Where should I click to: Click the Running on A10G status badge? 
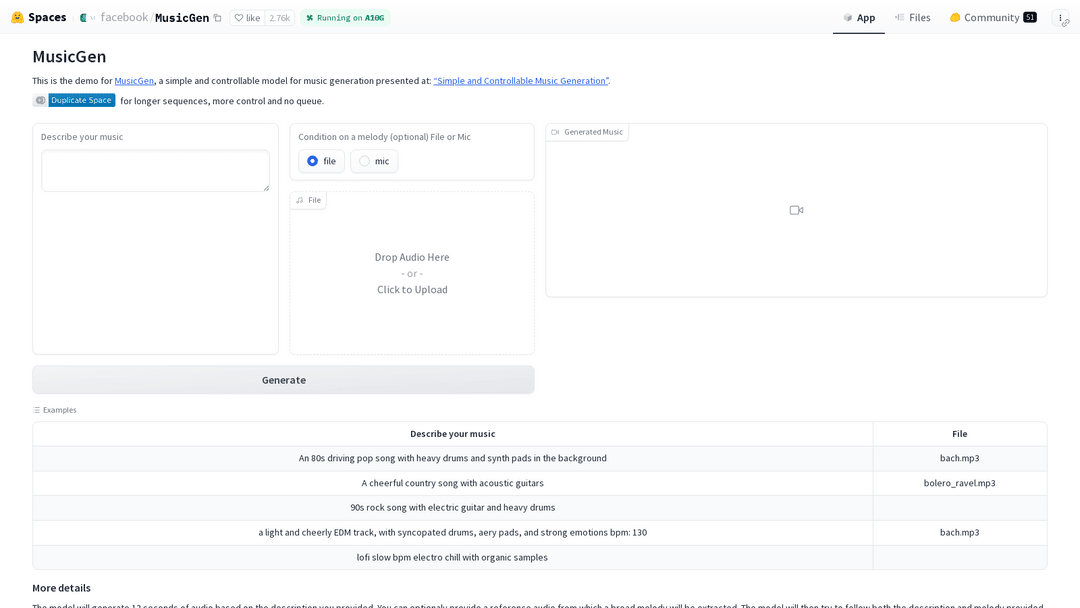(345, 18)
